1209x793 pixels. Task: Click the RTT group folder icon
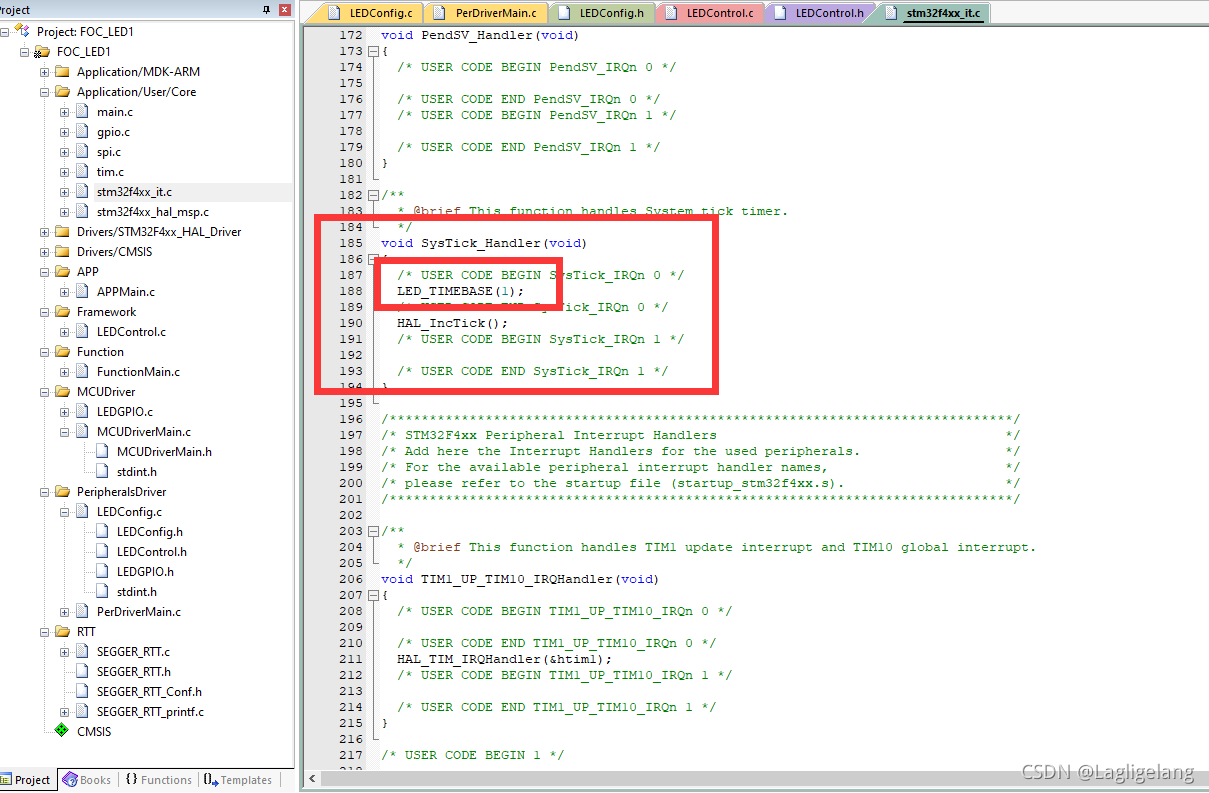[62, 631]
